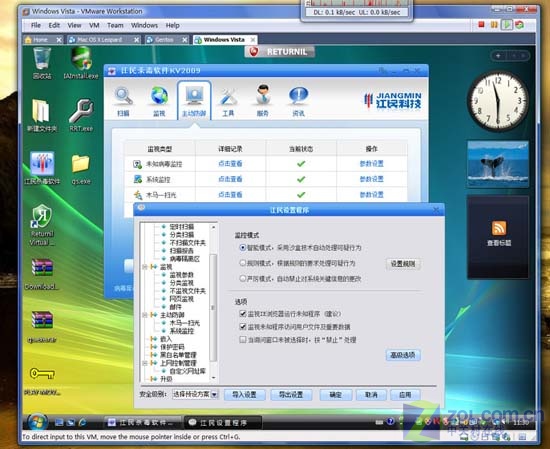Collapse the 监视 tree node
This screenshot has height=449, width=550.
point(145,267)
